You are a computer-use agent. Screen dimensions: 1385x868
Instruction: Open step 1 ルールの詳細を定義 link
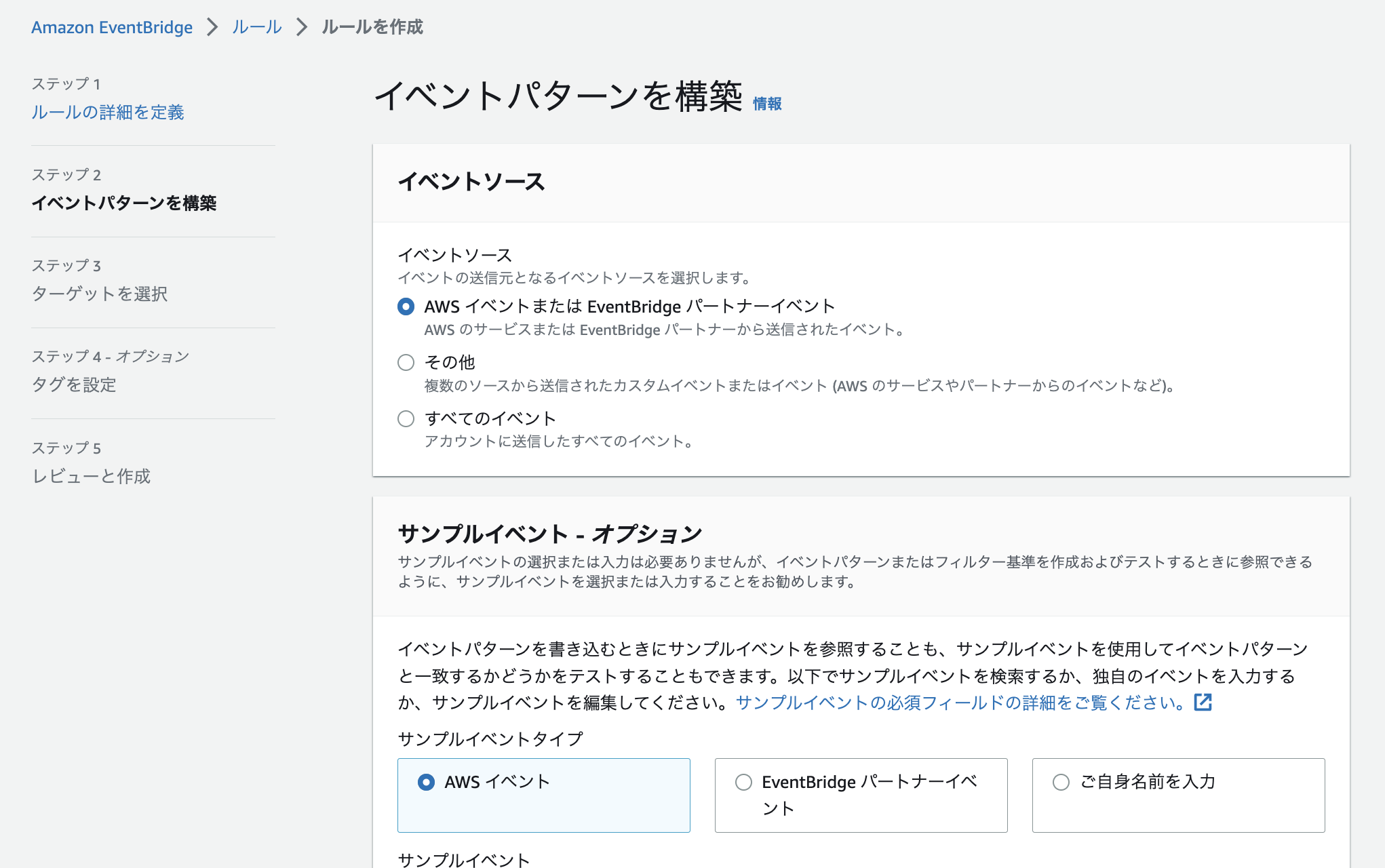[108, 112]
